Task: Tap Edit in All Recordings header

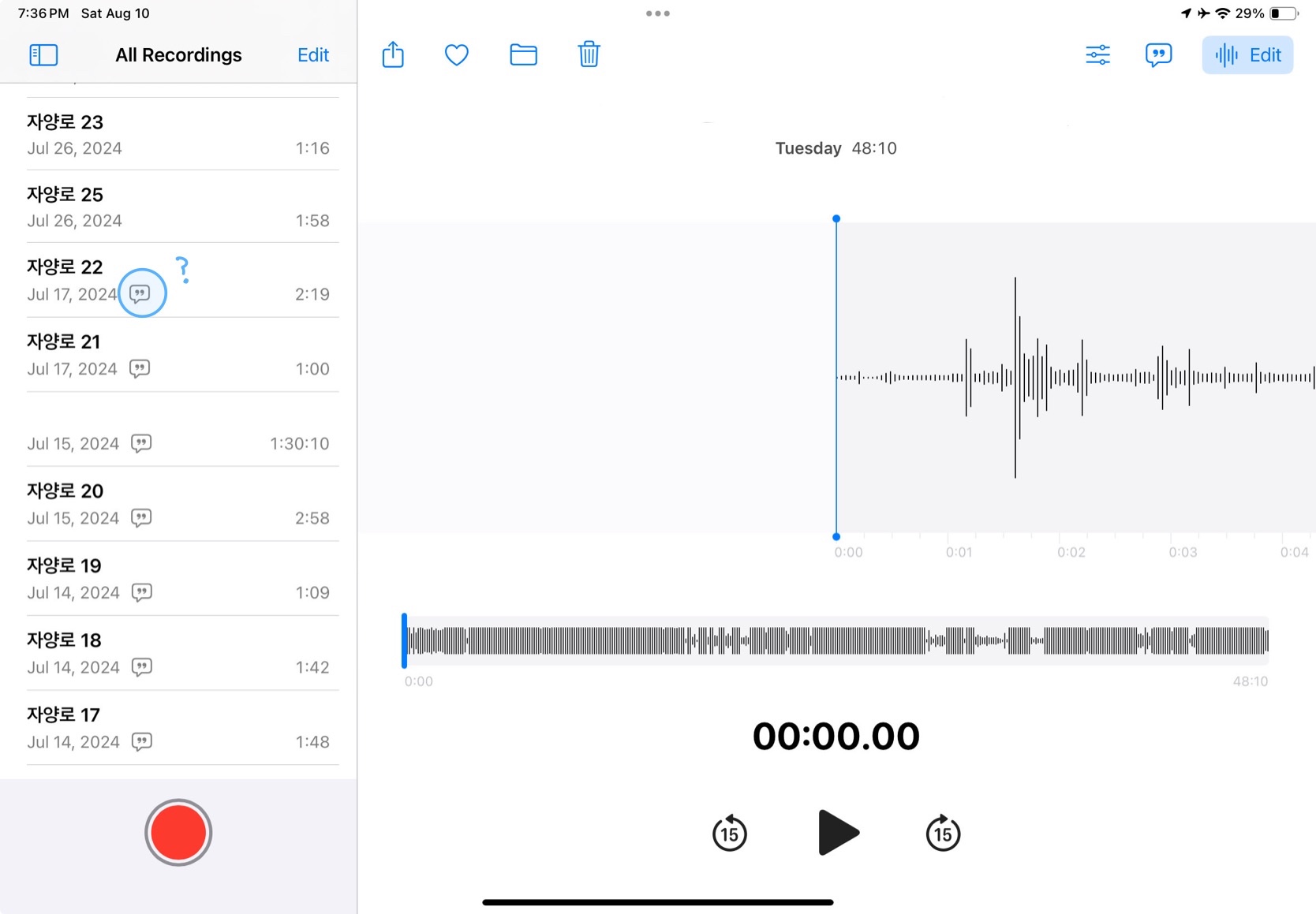Action: coord(312,55)
